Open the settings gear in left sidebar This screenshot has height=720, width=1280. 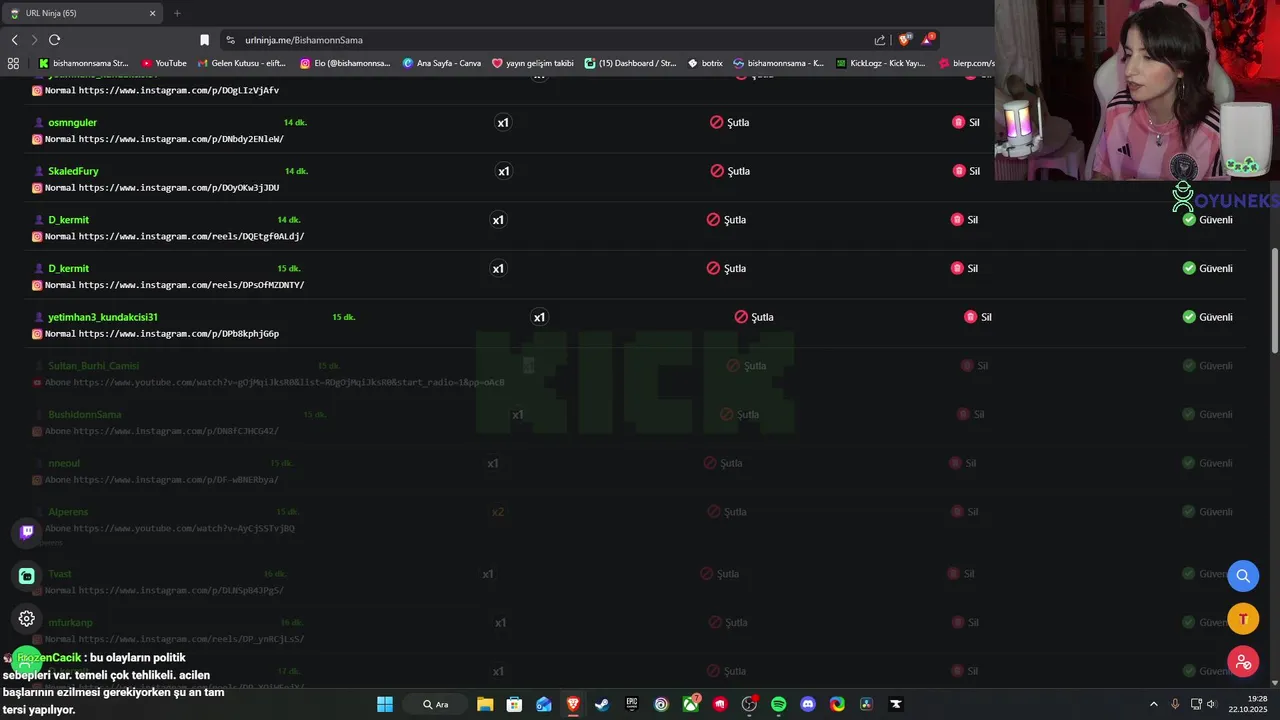click(x=27, y=619)
